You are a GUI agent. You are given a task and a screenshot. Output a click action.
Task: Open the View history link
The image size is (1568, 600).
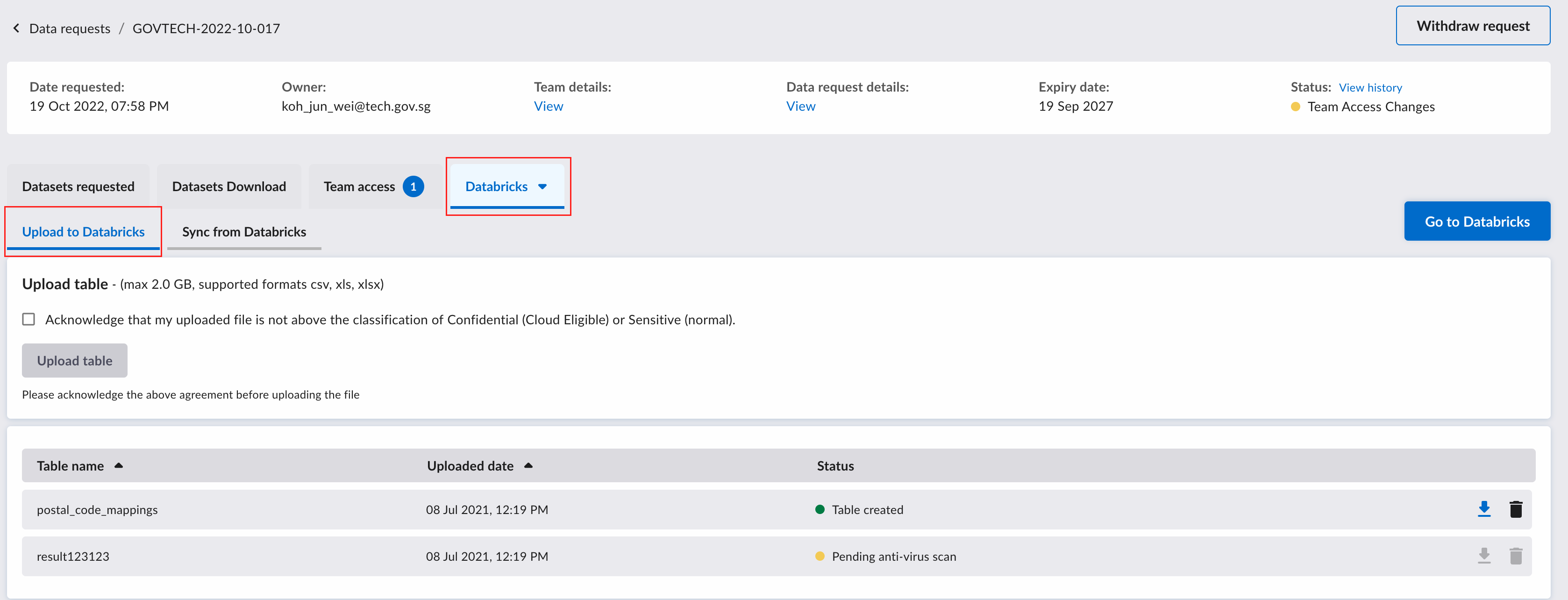(1370, 88)
